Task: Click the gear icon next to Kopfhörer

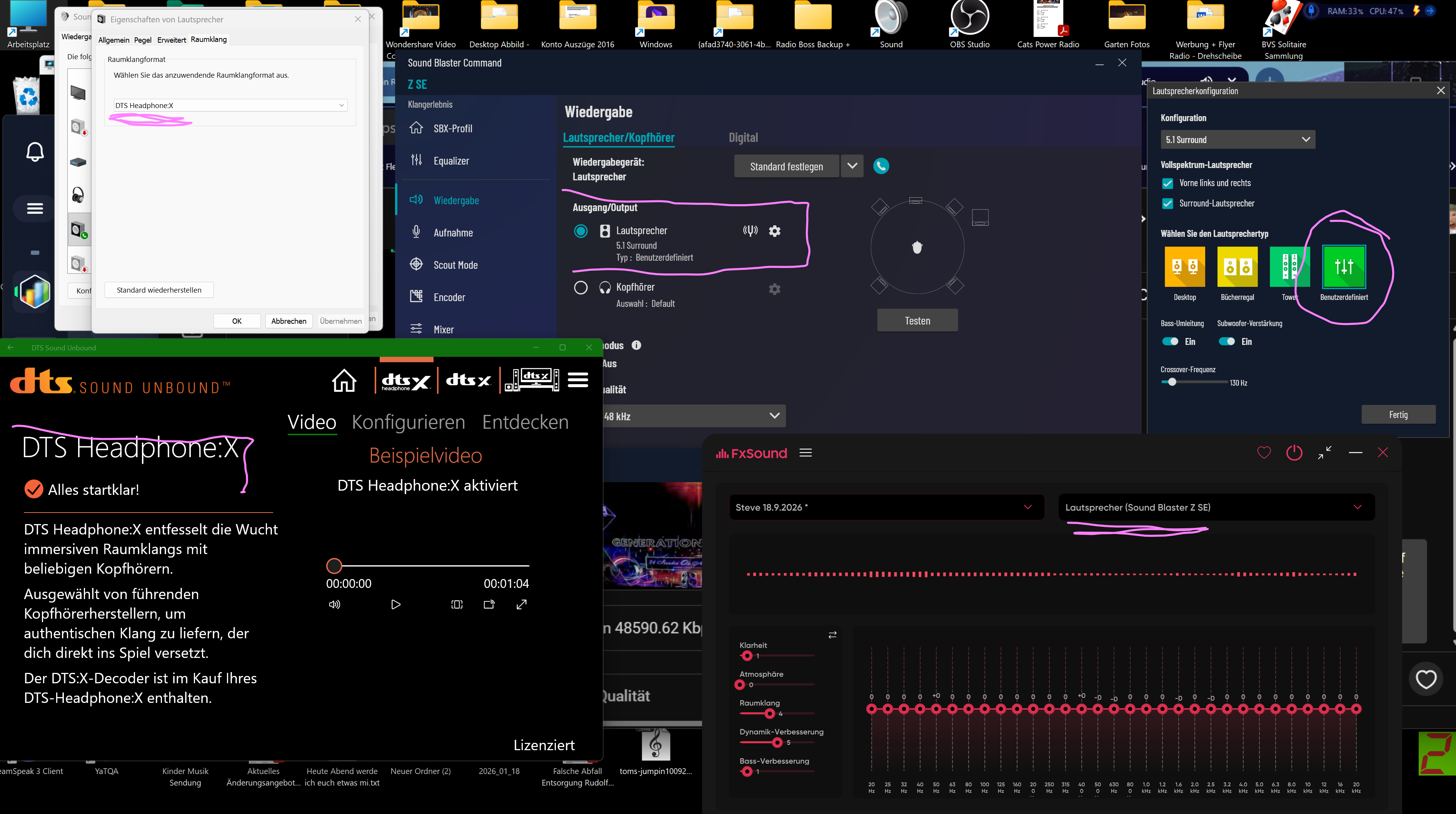Action: [774, 289]
